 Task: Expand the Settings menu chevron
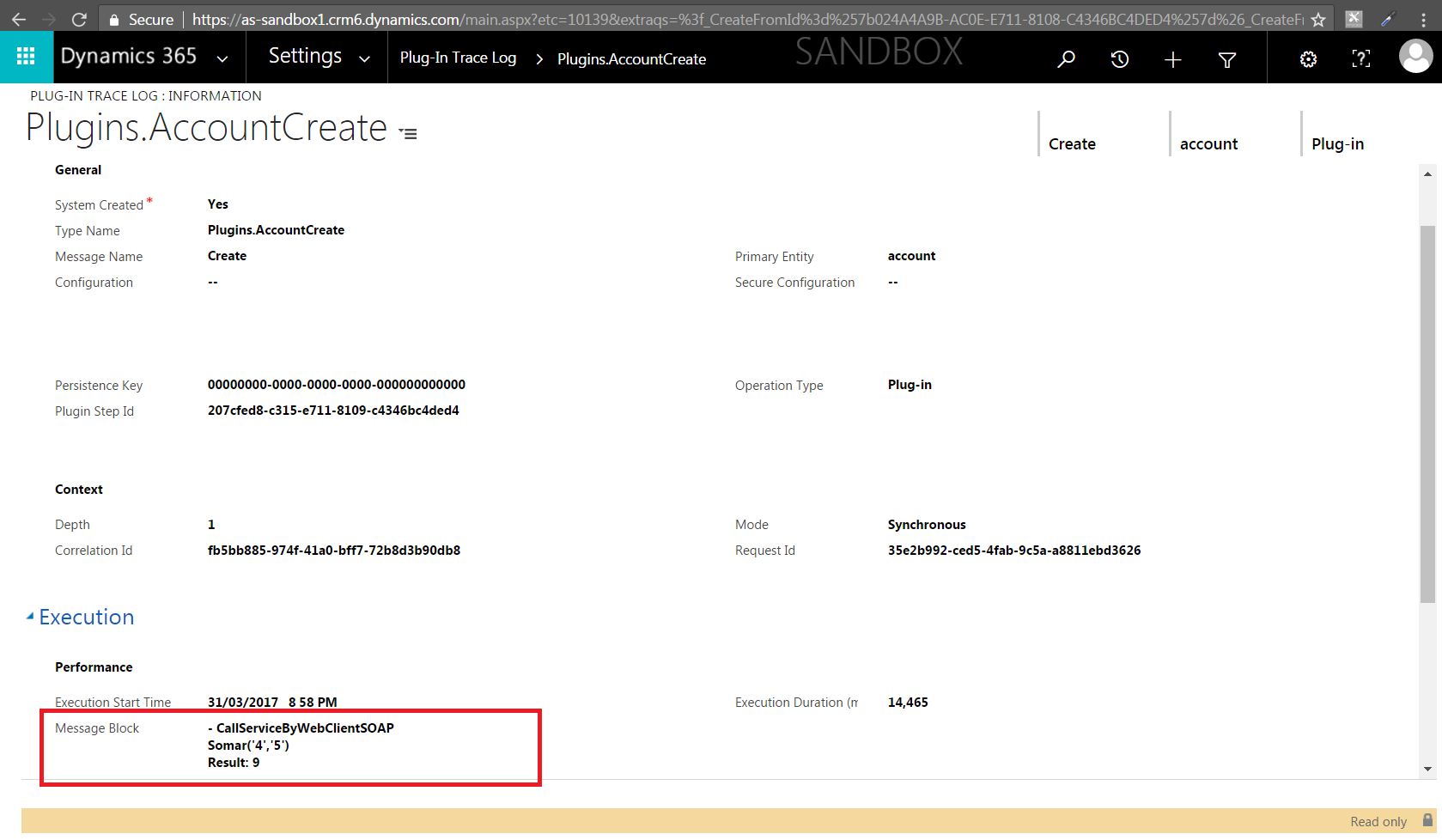[364, 59]
